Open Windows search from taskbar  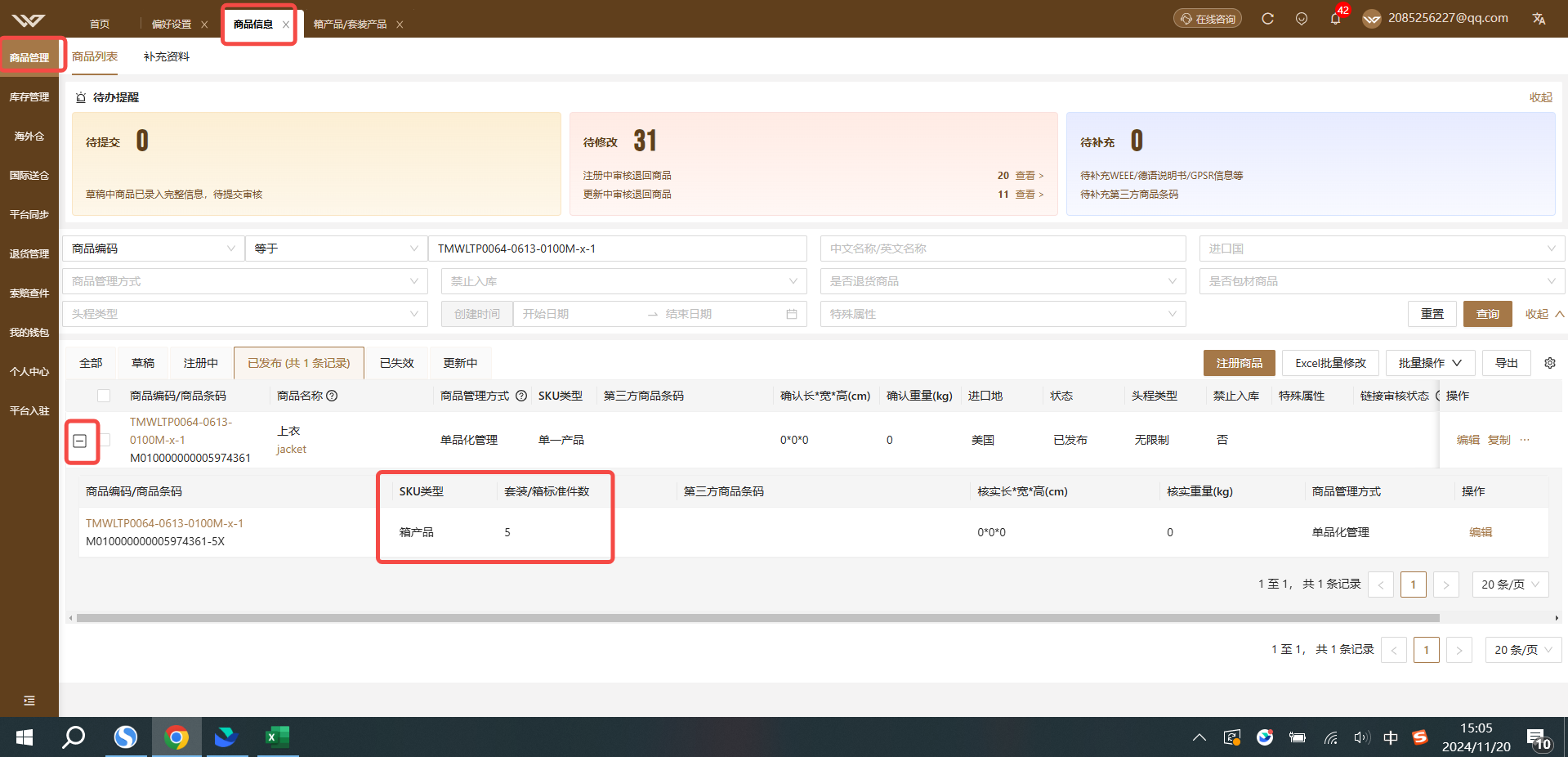coord(74,737)
